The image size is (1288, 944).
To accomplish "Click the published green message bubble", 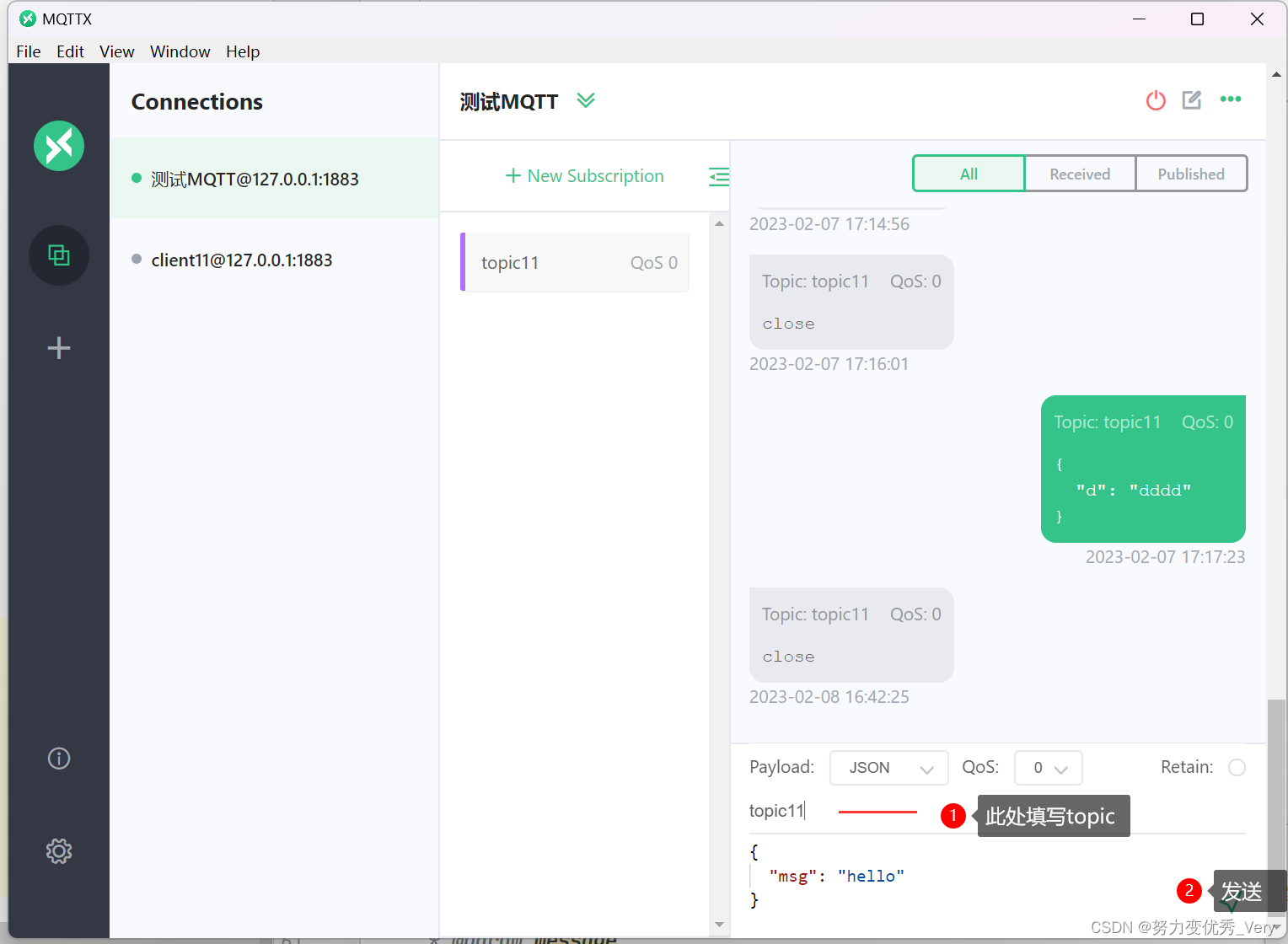I will pyautogui.click(x=1143, y=469).
